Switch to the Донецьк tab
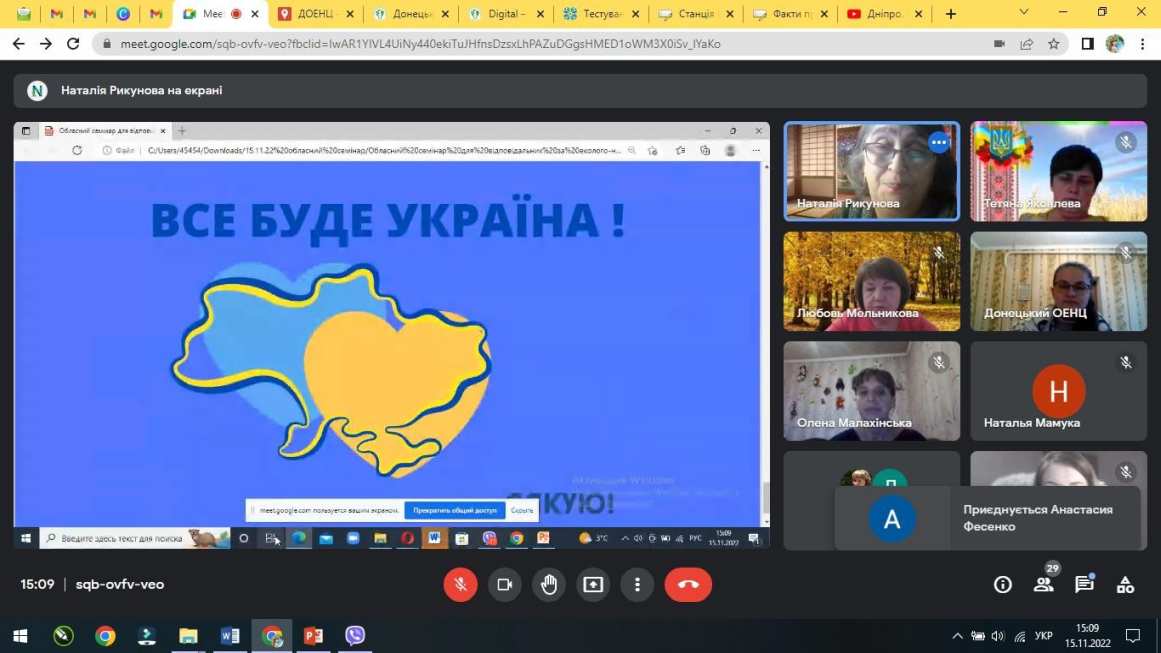The image size is (1161, 653). [412, 14]
